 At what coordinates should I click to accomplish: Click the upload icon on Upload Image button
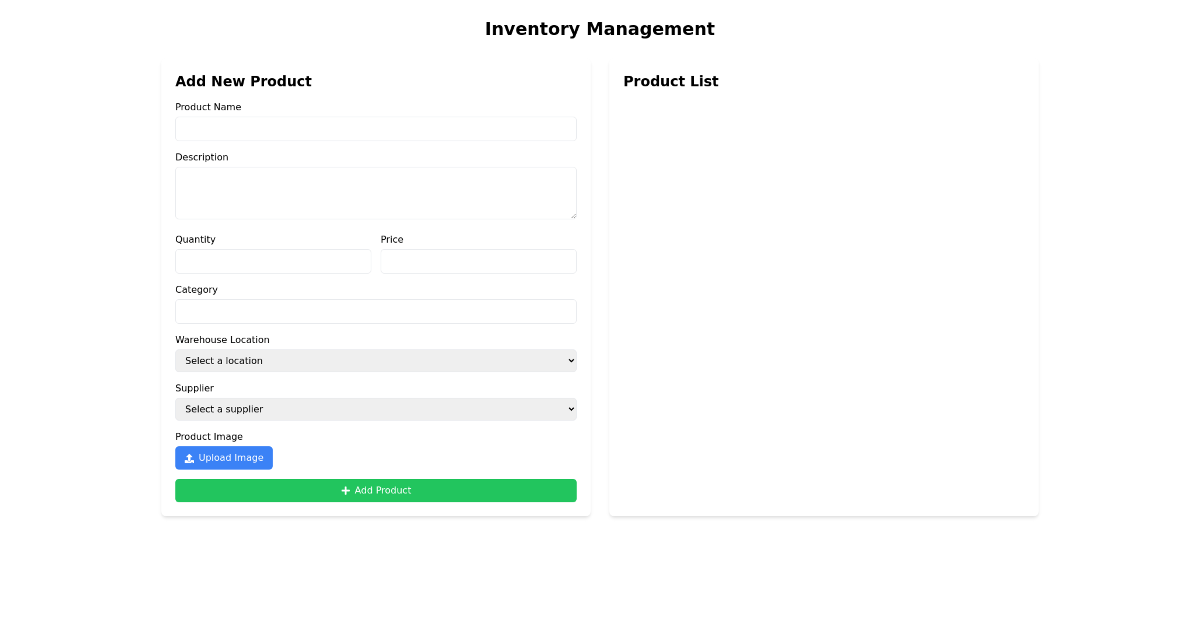187,457
